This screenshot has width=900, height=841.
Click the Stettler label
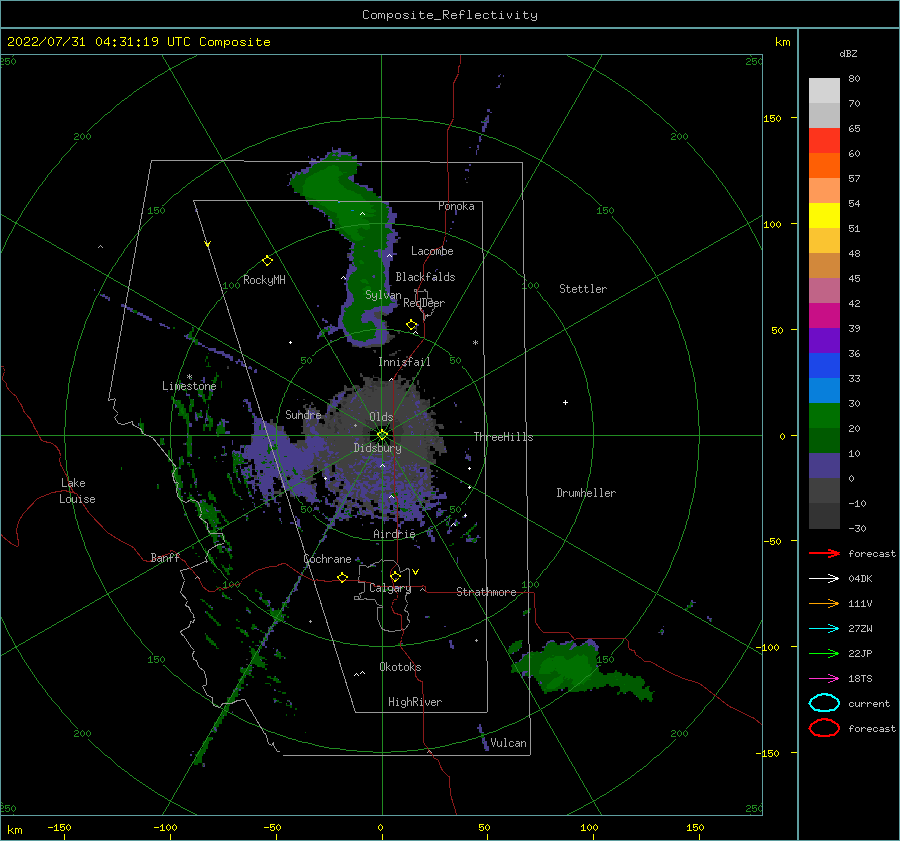(583, 289)
